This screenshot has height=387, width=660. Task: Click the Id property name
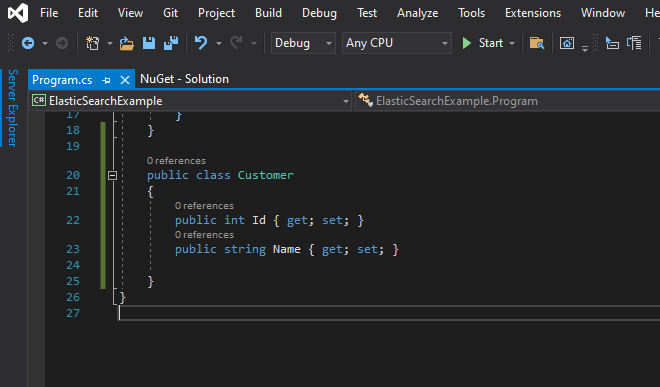click(259, 220)
